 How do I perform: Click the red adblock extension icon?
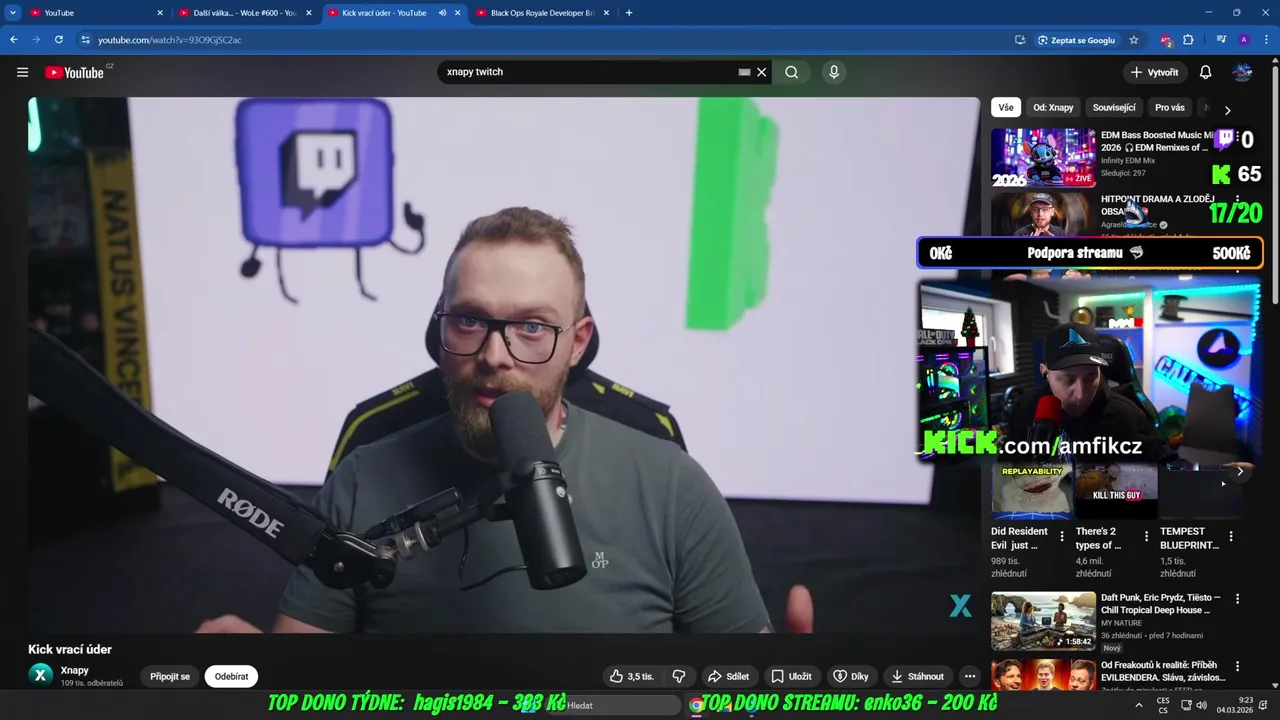1166,40
